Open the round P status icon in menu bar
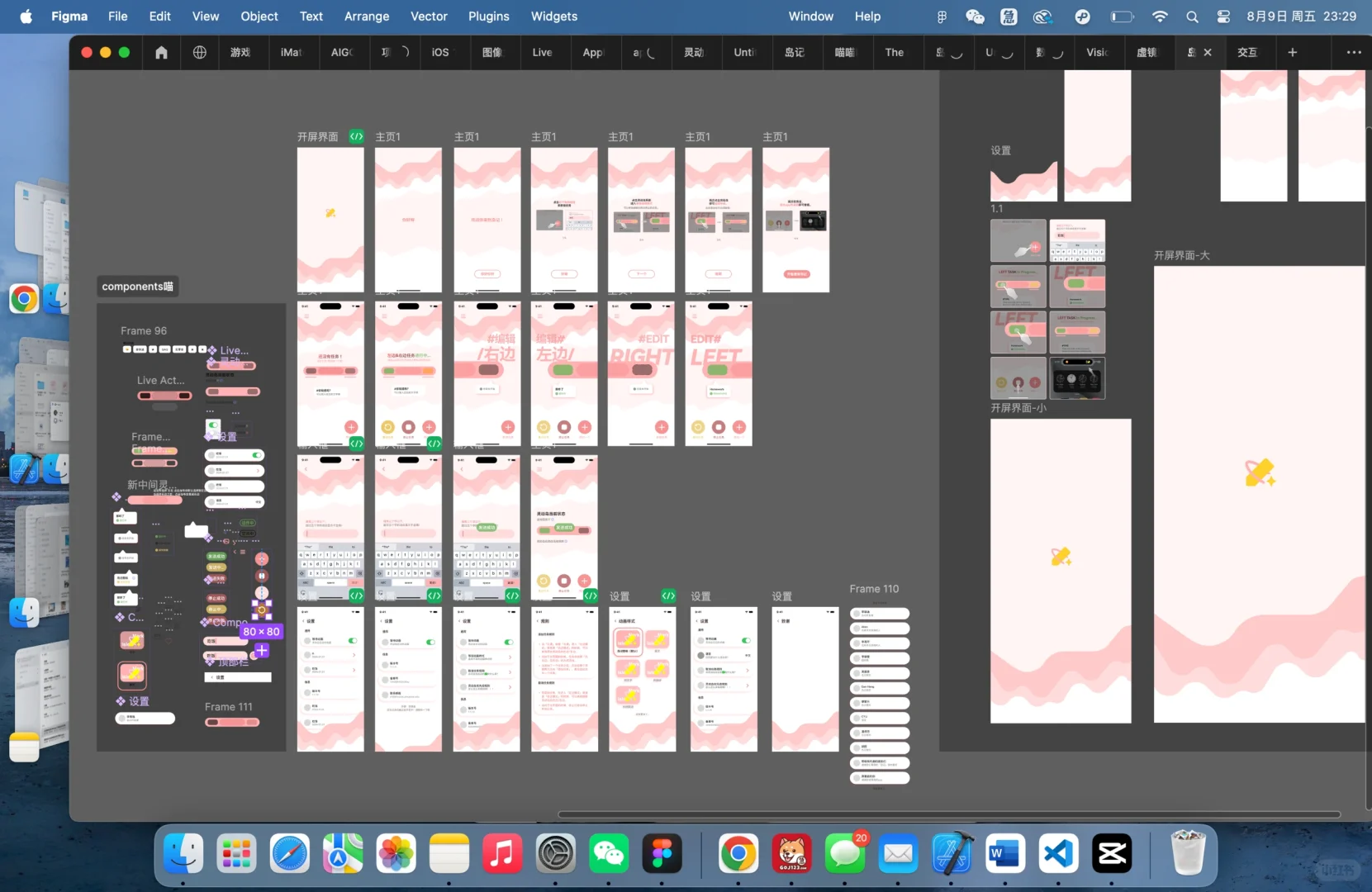Image resolution: width=1372 pixels, height=892 pixels. click(x=1083, y=17)
